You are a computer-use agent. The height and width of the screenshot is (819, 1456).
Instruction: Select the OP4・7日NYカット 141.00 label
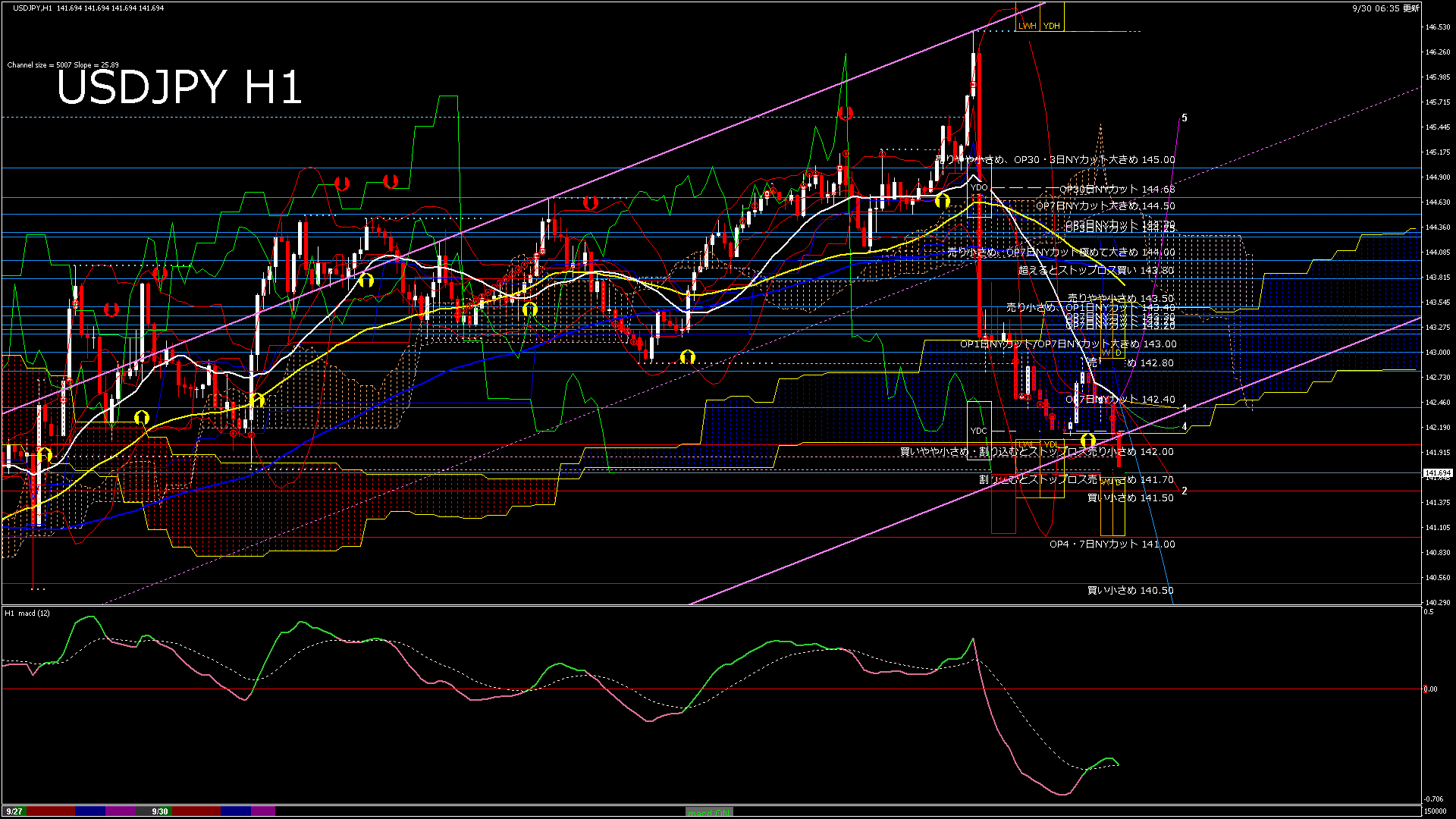pyautogui.click(x=1112, y=544)
